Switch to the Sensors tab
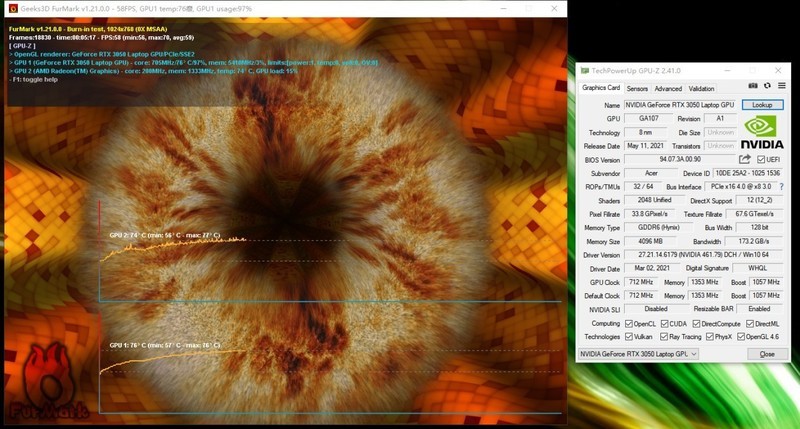 coord(637,88)
